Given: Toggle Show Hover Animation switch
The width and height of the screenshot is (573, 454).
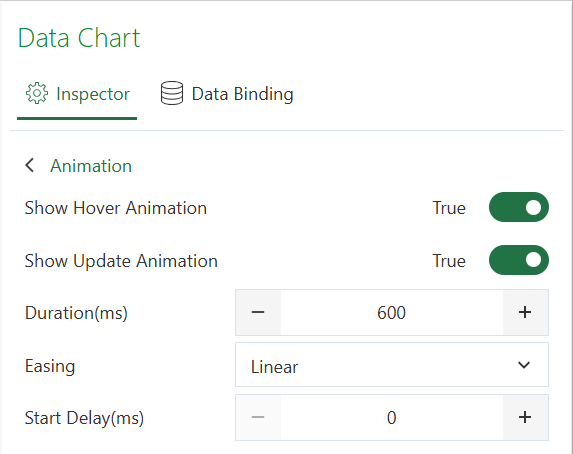Looking at the screenshot, I should (519, 207).
